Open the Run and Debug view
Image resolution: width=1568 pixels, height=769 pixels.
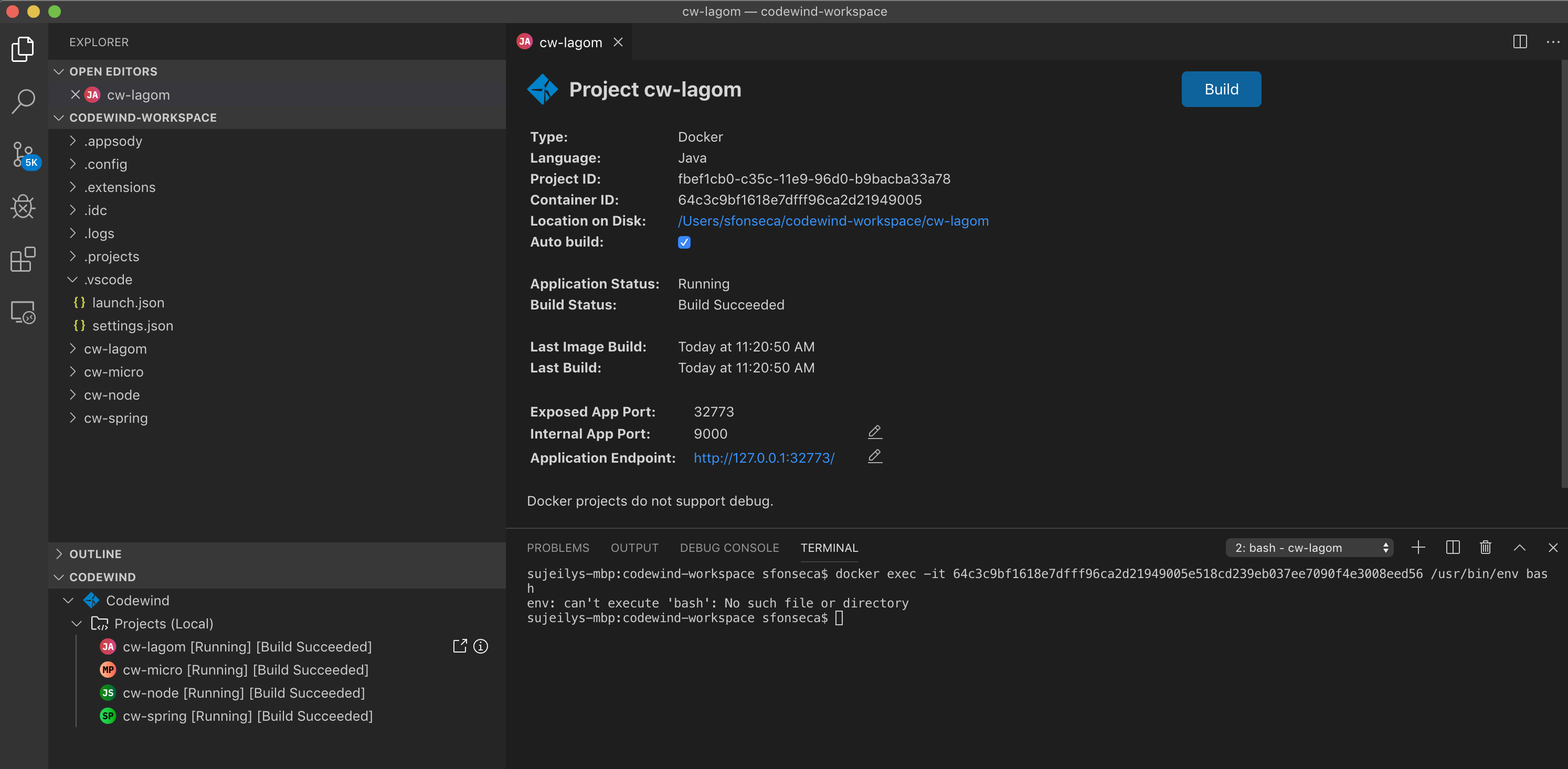[x=23, y=207]
